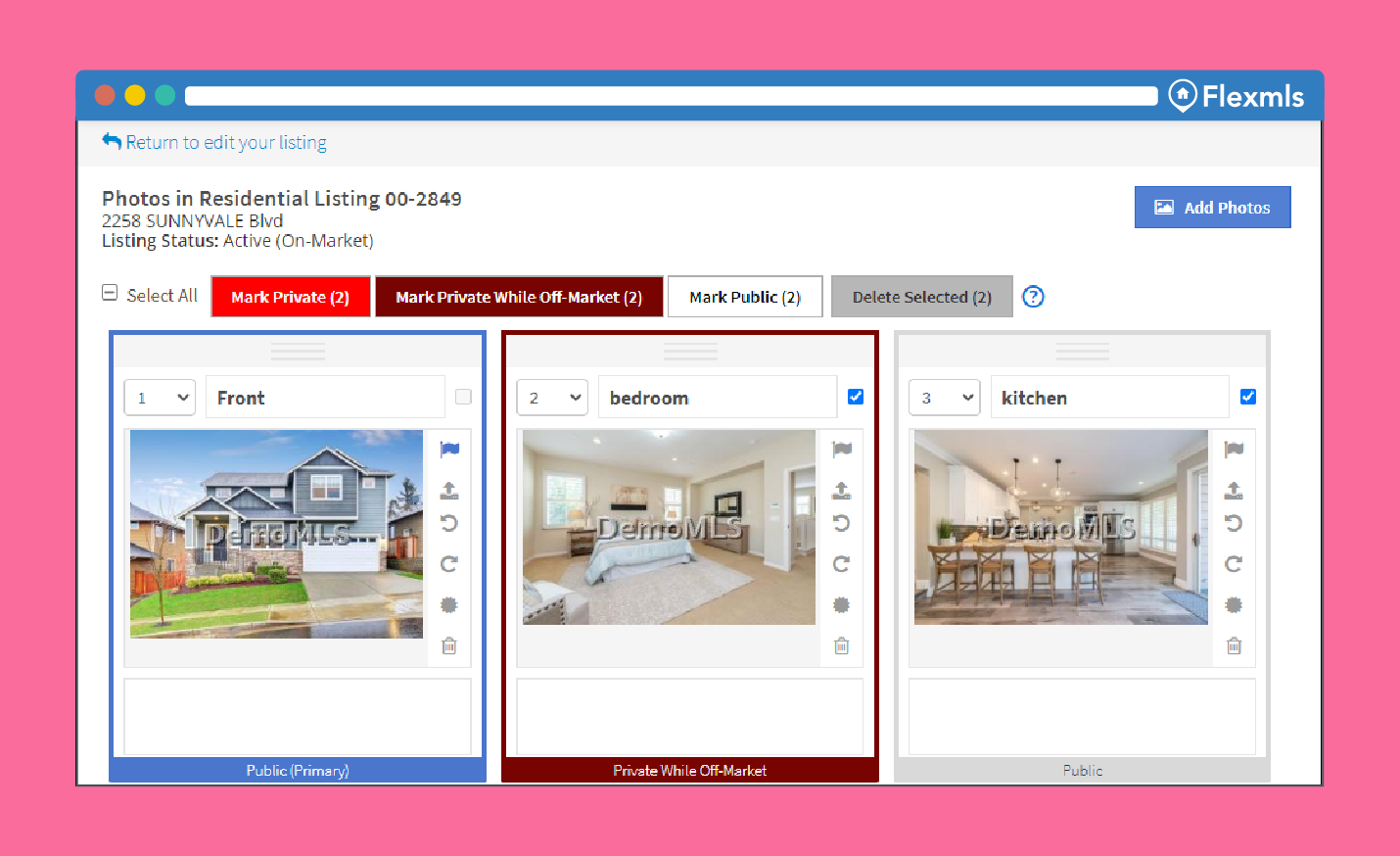1400x856 pixels.
Task: Click Mark Private While Off-Market (2)
Action: (x=519, y=297)
